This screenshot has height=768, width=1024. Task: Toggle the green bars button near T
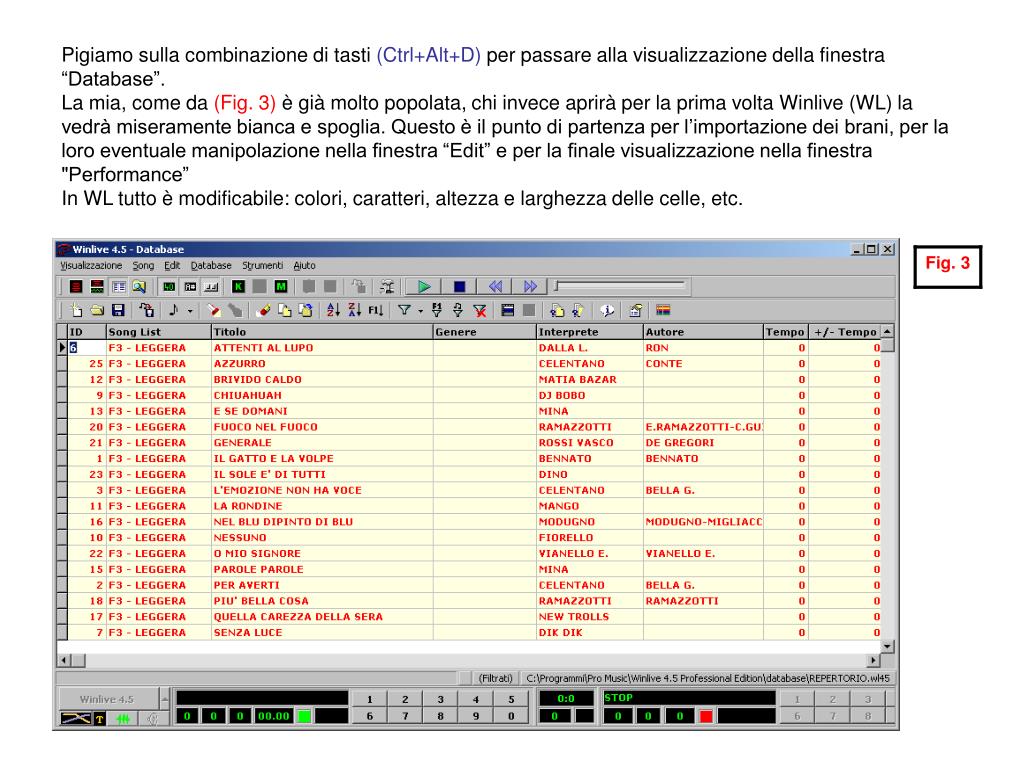(x=123, y=719)
